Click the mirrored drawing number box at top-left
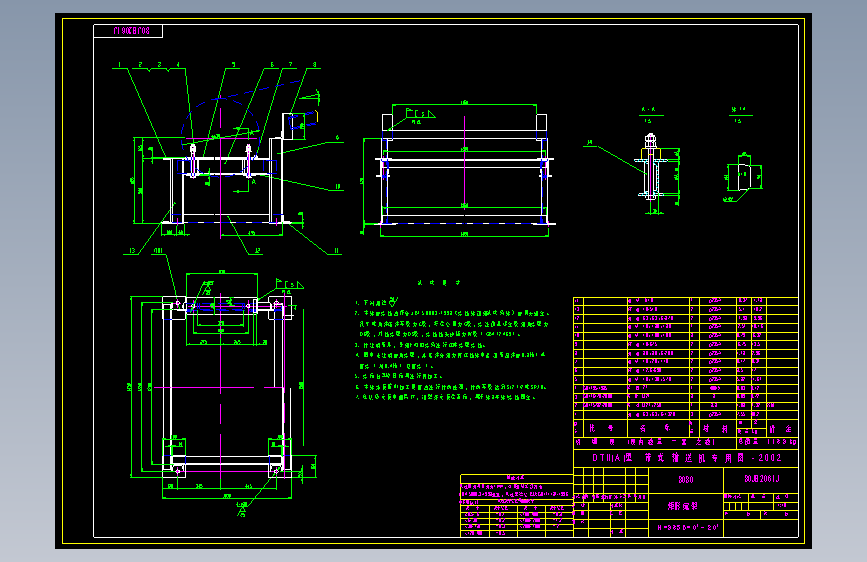Viewport: 867px width, 562px height. (128, 31)
